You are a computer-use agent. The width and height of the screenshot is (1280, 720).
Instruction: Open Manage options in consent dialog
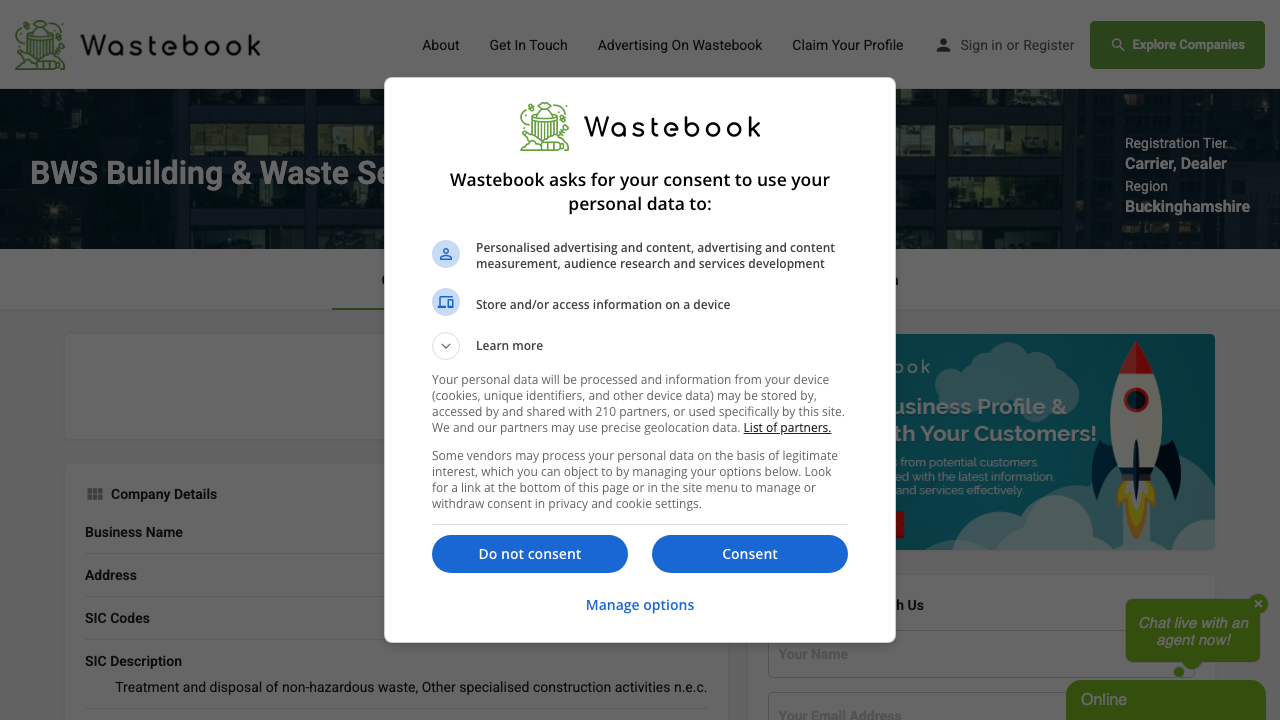(640, 604)
